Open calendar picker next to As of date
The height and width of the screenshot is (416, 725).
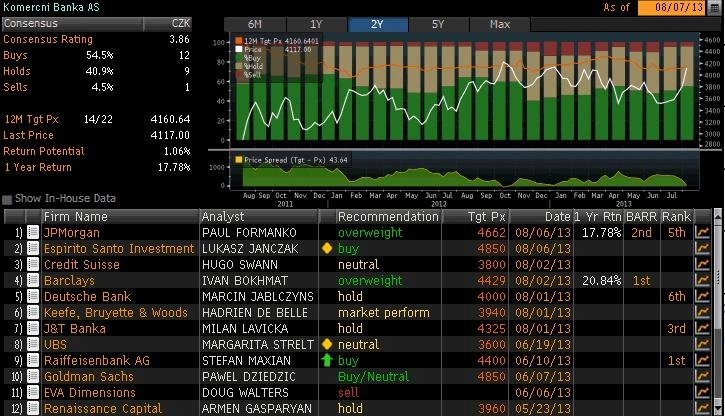(714, 8)
